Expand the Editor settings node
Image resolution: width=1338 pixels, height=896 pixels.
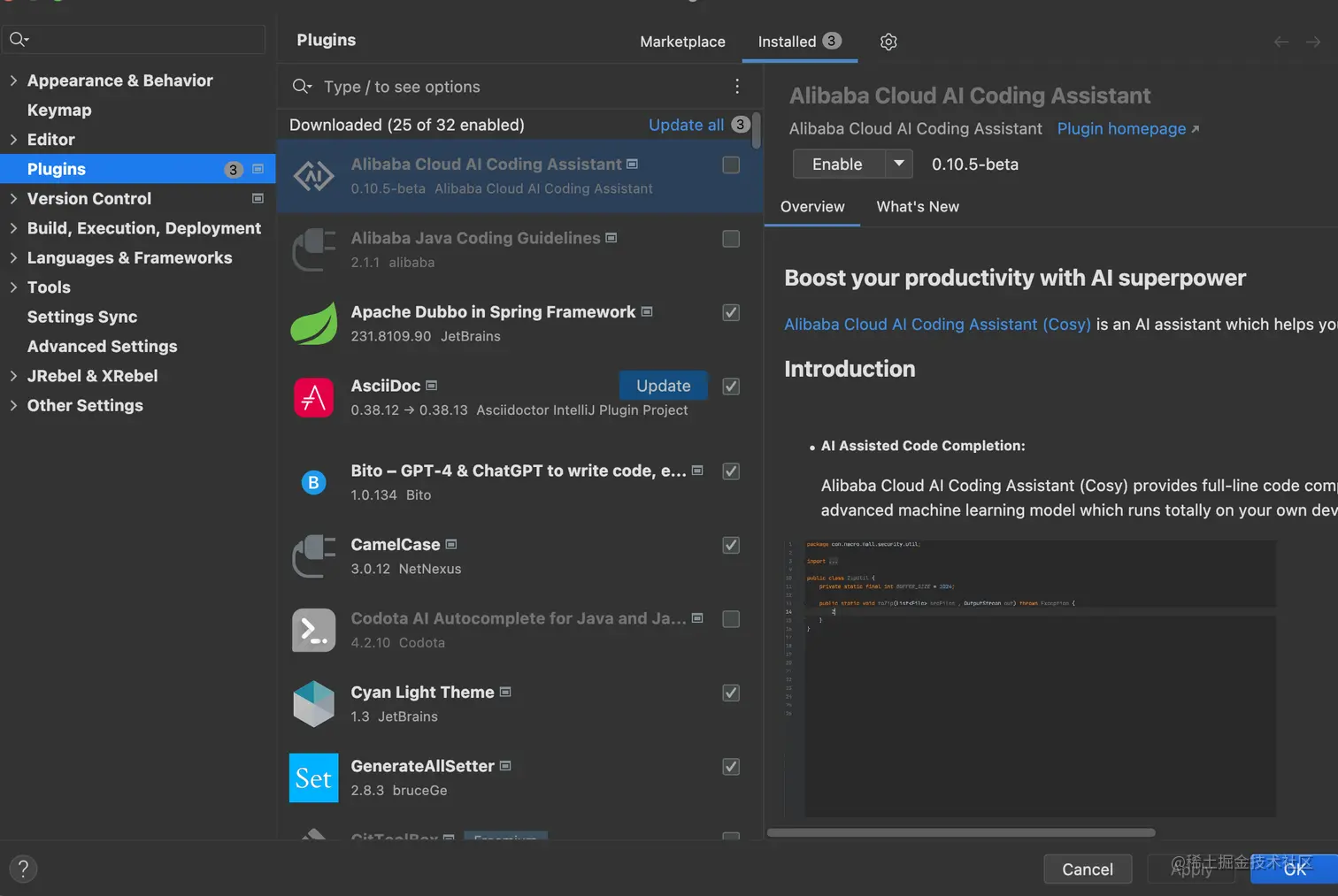click(x=13, y=140)
